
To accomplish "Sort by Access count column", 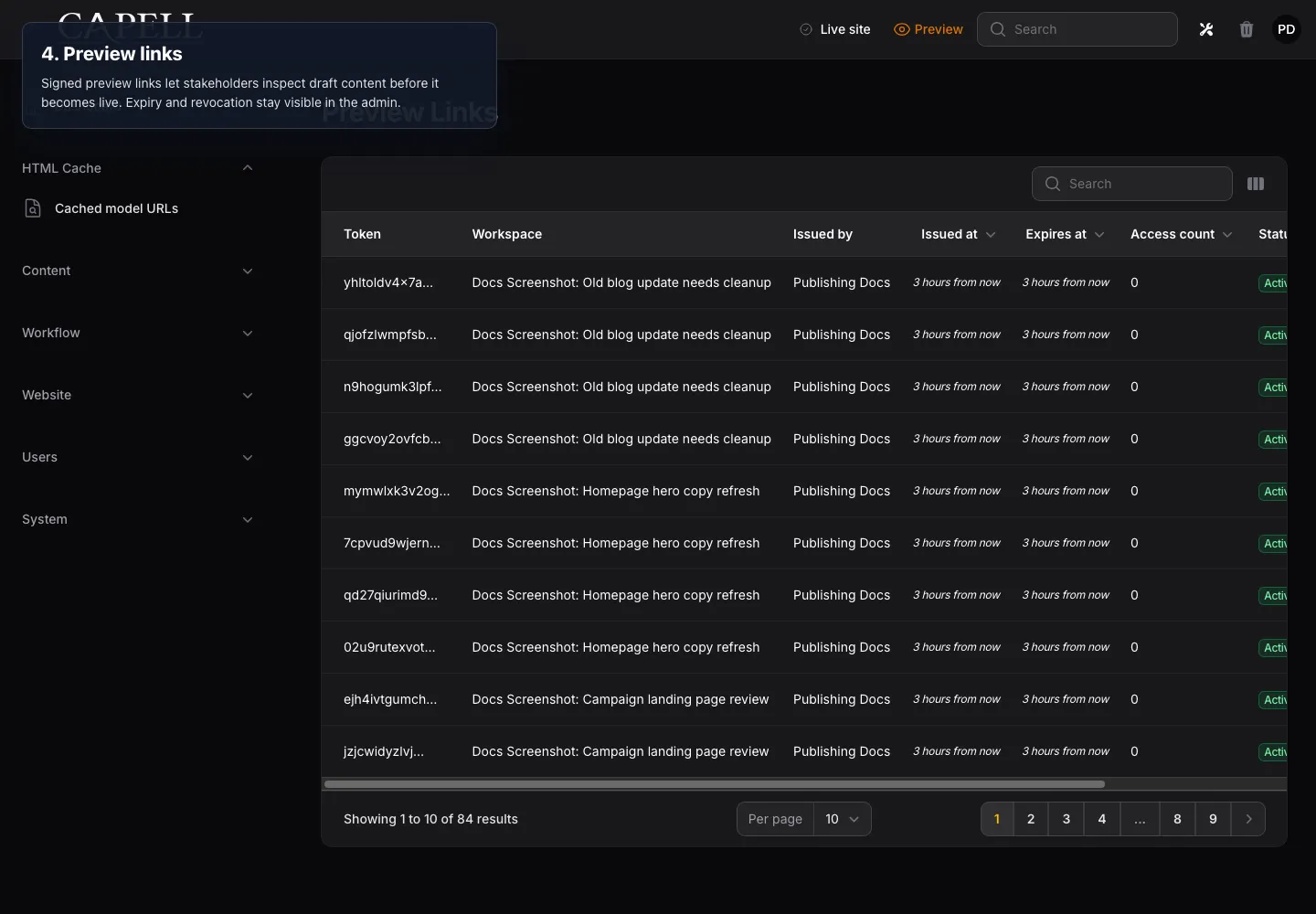I will tap(1182, 234).
